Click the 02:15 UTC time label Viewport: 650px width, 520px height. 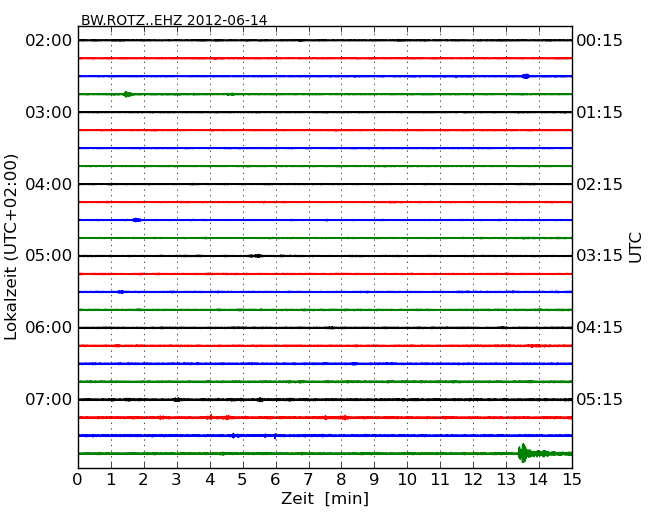[599, 184]
